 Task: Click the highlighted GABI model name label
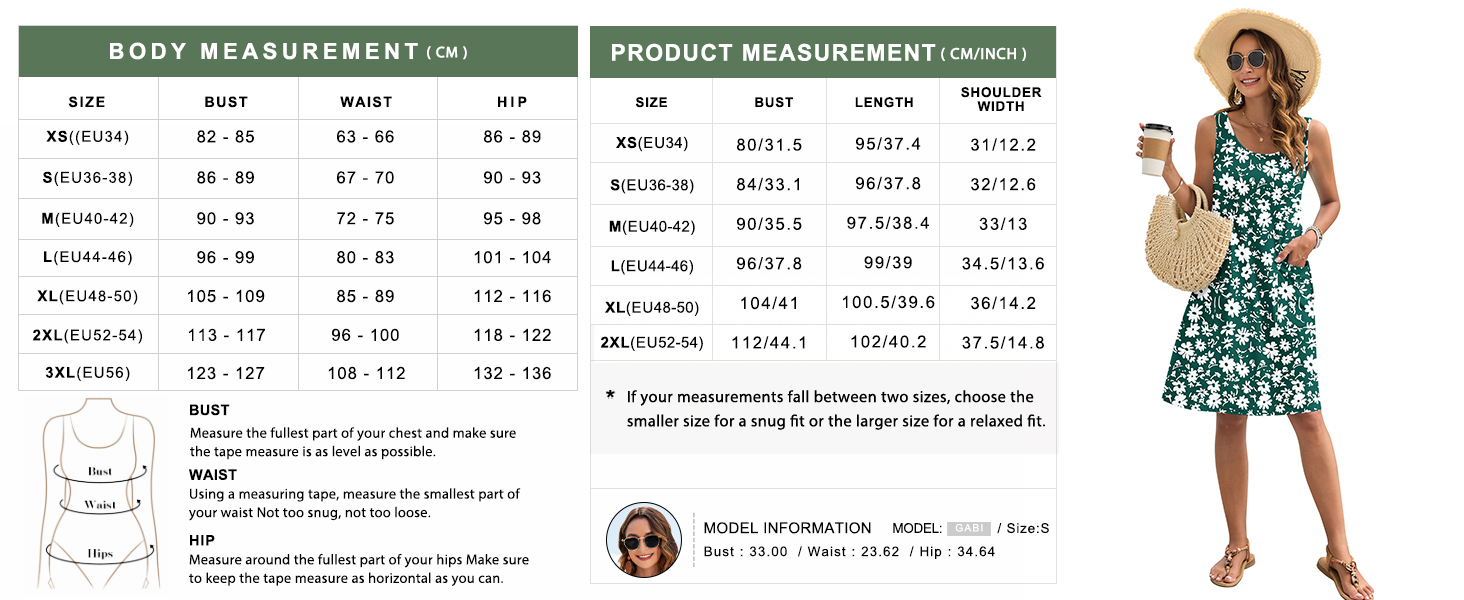tap(968, 528)
